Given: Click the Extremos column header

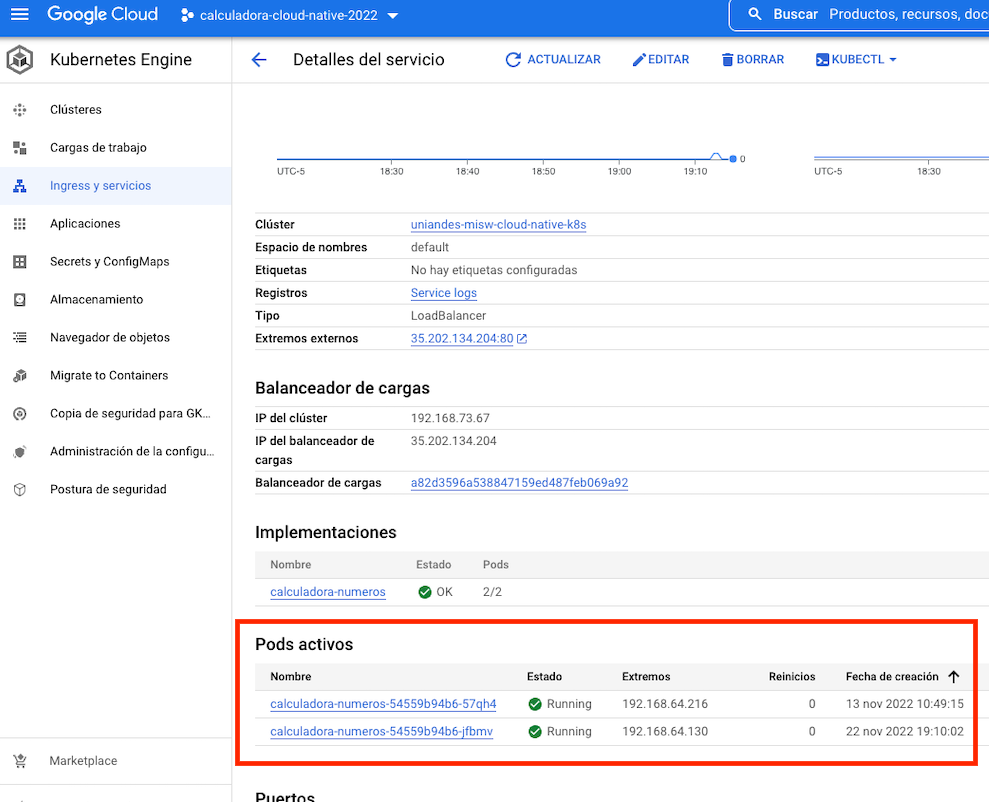Looking at the screenshot, I should point(646,677).
